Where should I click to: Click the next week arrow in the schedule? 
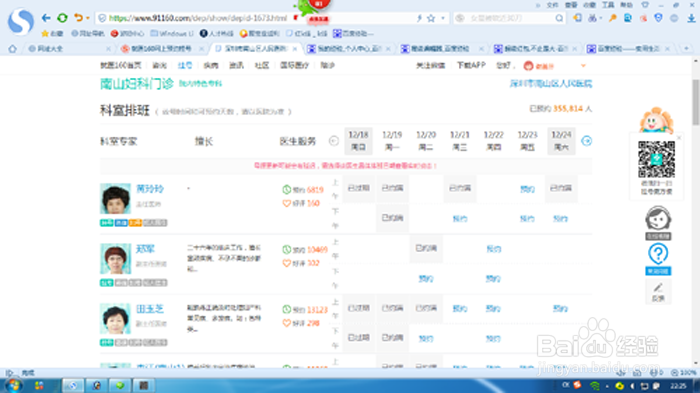pos(587,141)
